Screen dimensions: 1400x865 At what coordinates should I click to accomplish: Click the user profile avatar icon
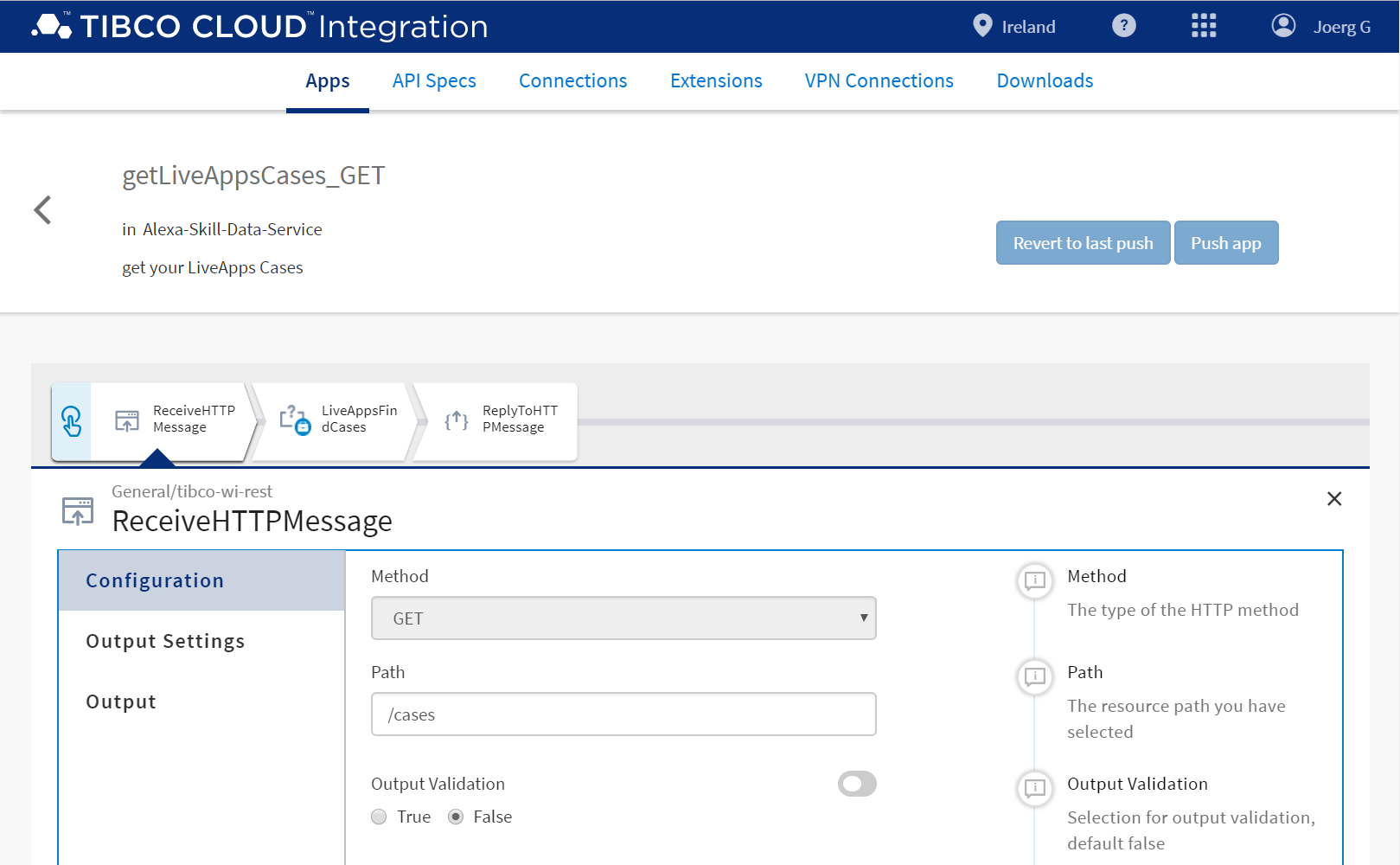[1283, 26]
